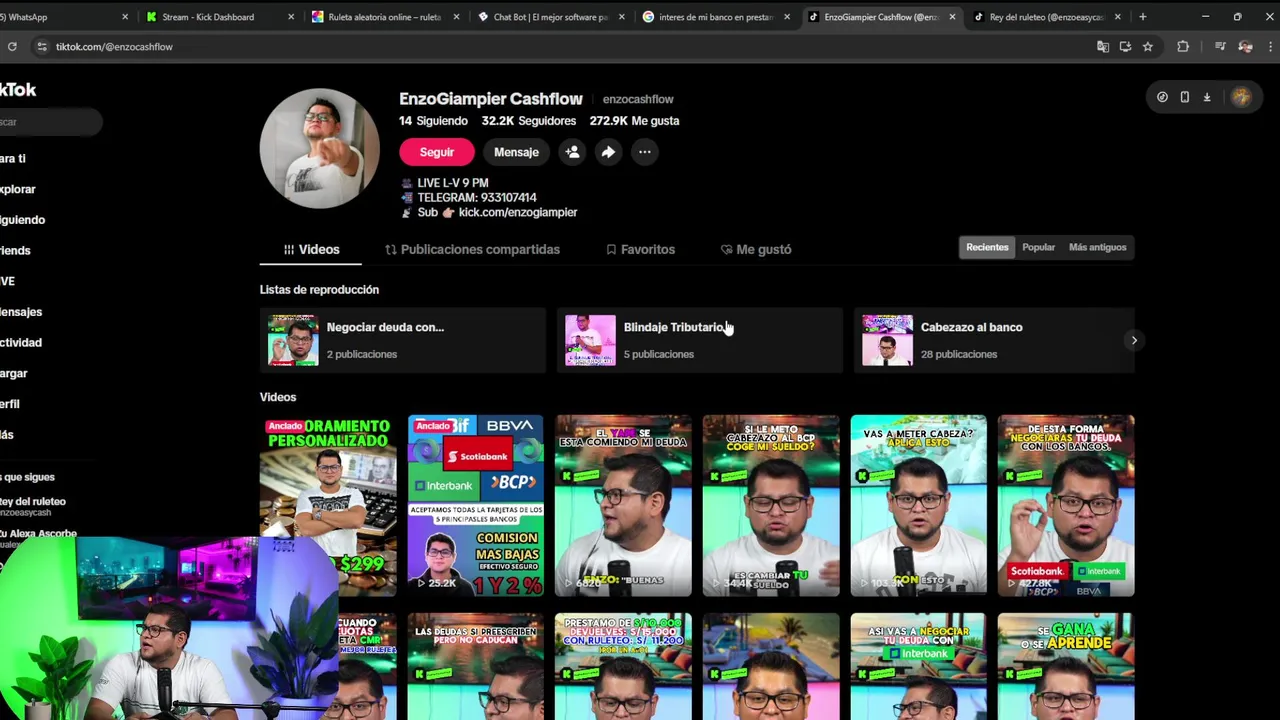Click the Mensaje button
The height and width of the screenshot is (720, 1280).
click(x=516, y=152)
